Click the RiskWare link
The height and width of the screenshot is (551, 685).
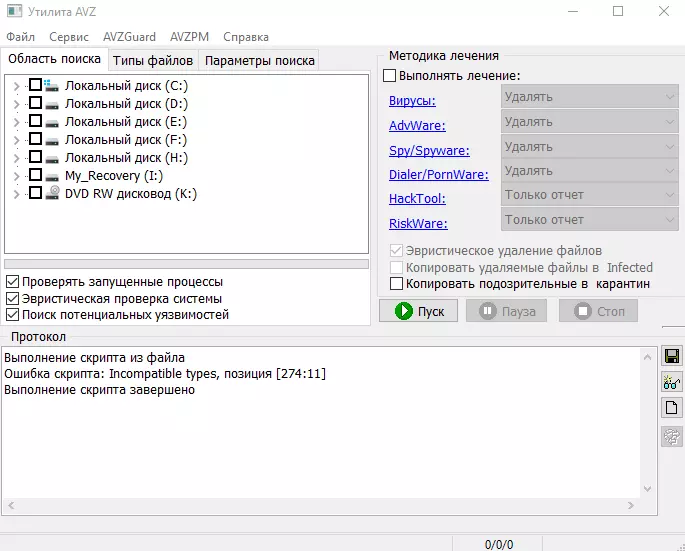pyautogui.click(x=418, y=224)
